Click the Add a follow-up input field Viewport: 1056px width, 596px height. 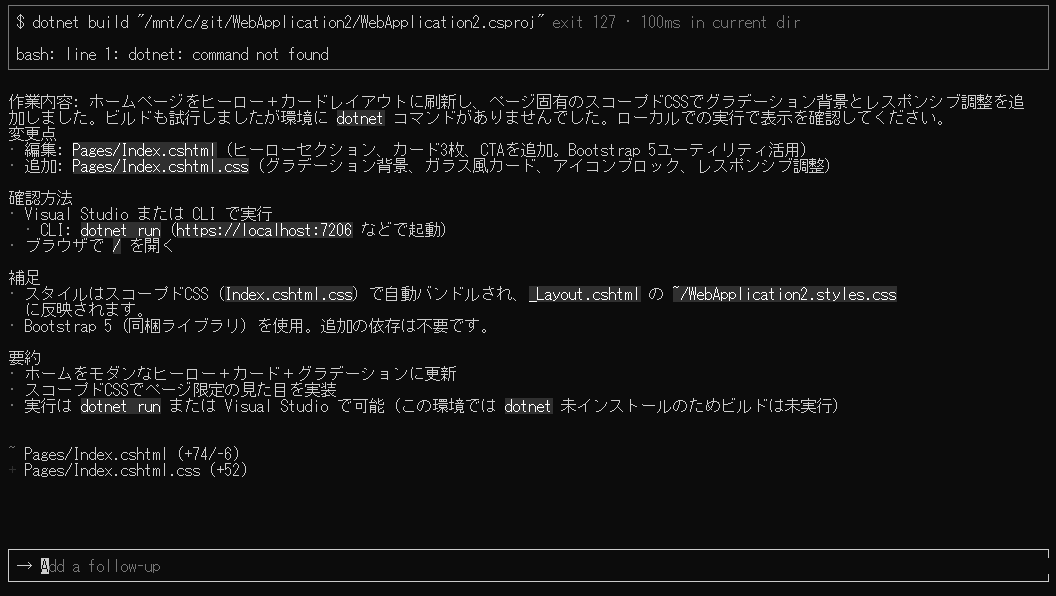528,566
